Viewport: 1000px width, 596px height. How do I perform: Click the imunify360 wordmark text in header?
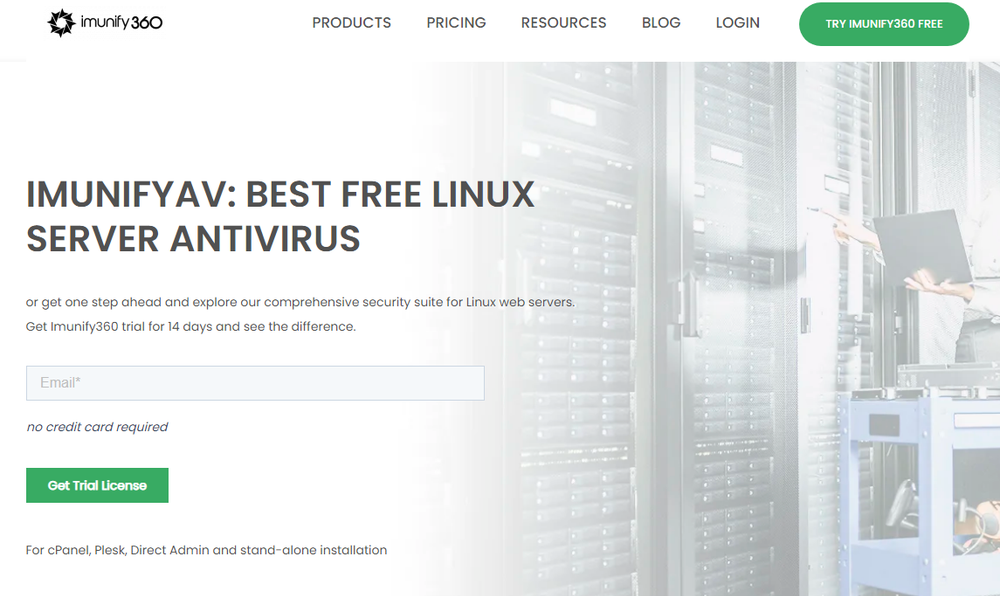[121, 23]
